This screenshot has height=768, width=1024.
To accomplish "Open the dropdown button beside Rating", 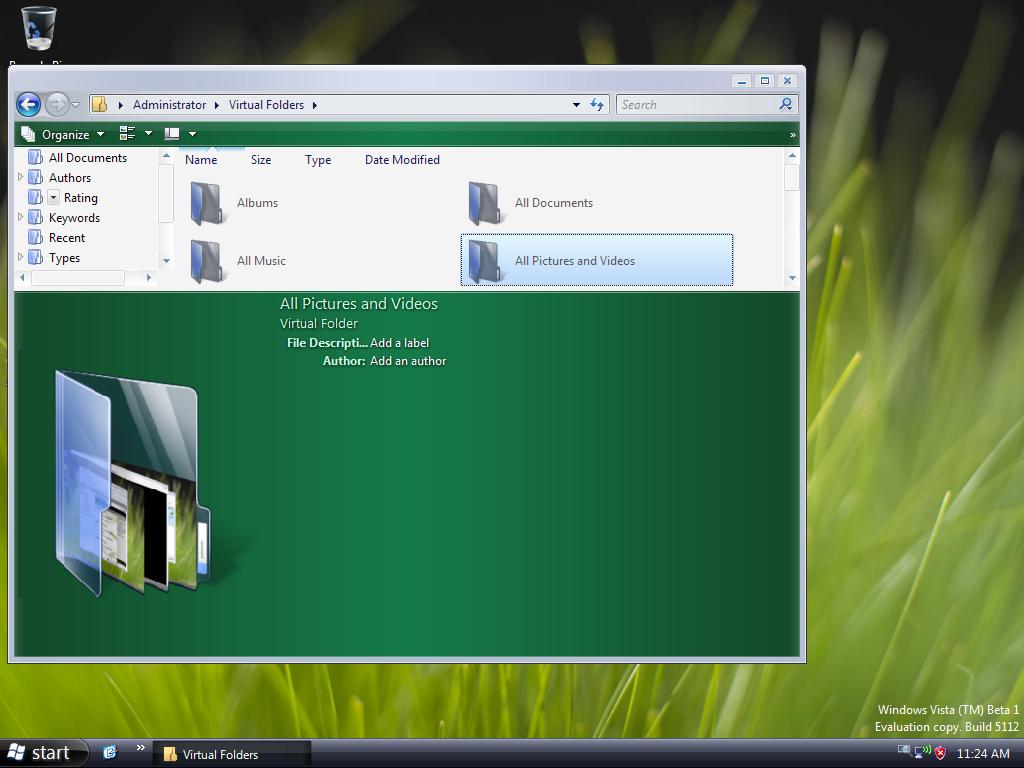I will 54,198.
